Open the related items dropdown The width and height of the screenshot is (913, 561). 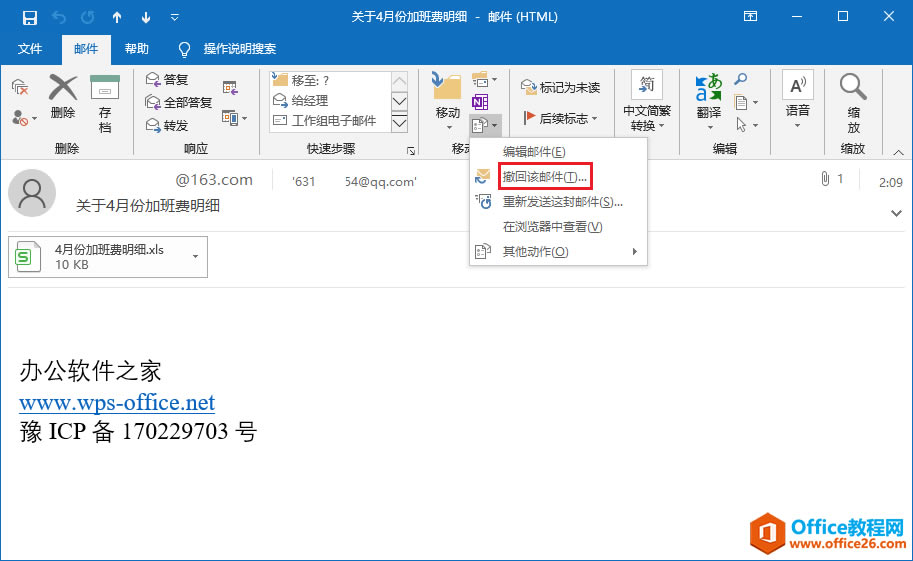(746, 103)
